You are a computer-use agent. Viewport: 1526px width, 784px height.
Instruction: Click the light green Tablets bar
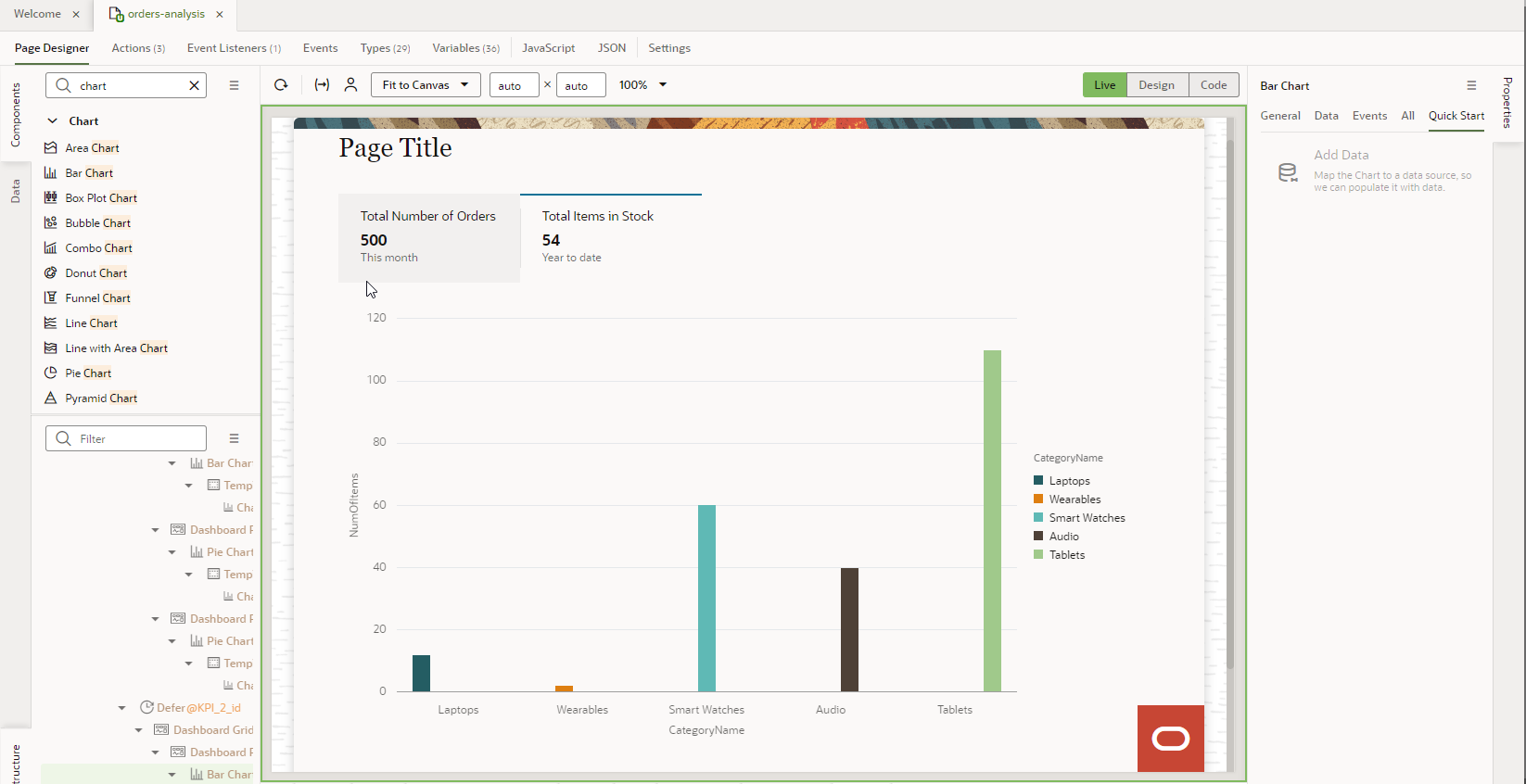point(992,521)
